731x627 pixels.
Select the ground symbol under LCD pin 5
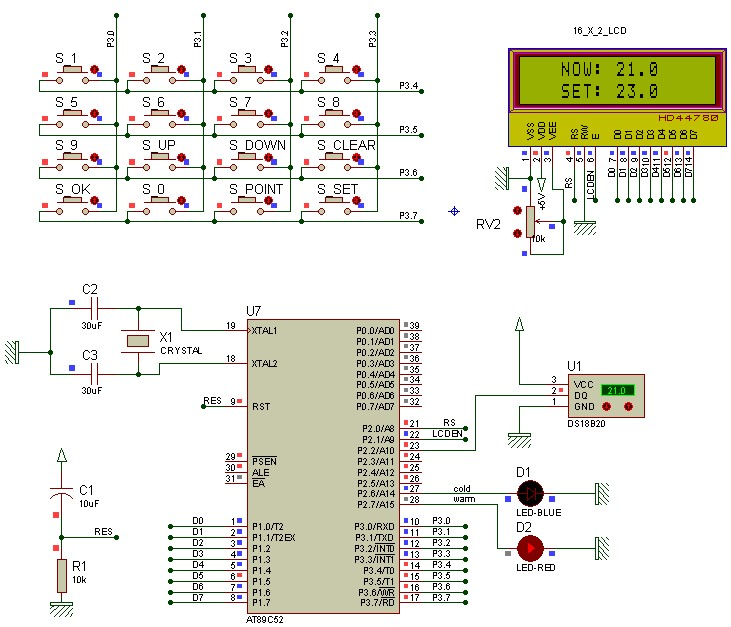585,228
